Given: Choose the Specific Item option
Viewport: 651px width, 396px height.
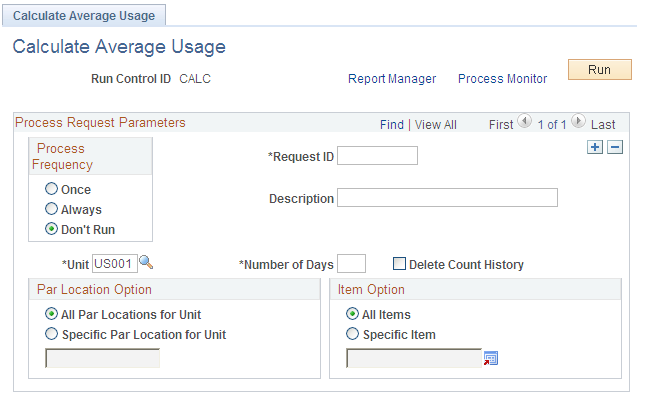Looking at the screenshot, I should tap(352, 334).
